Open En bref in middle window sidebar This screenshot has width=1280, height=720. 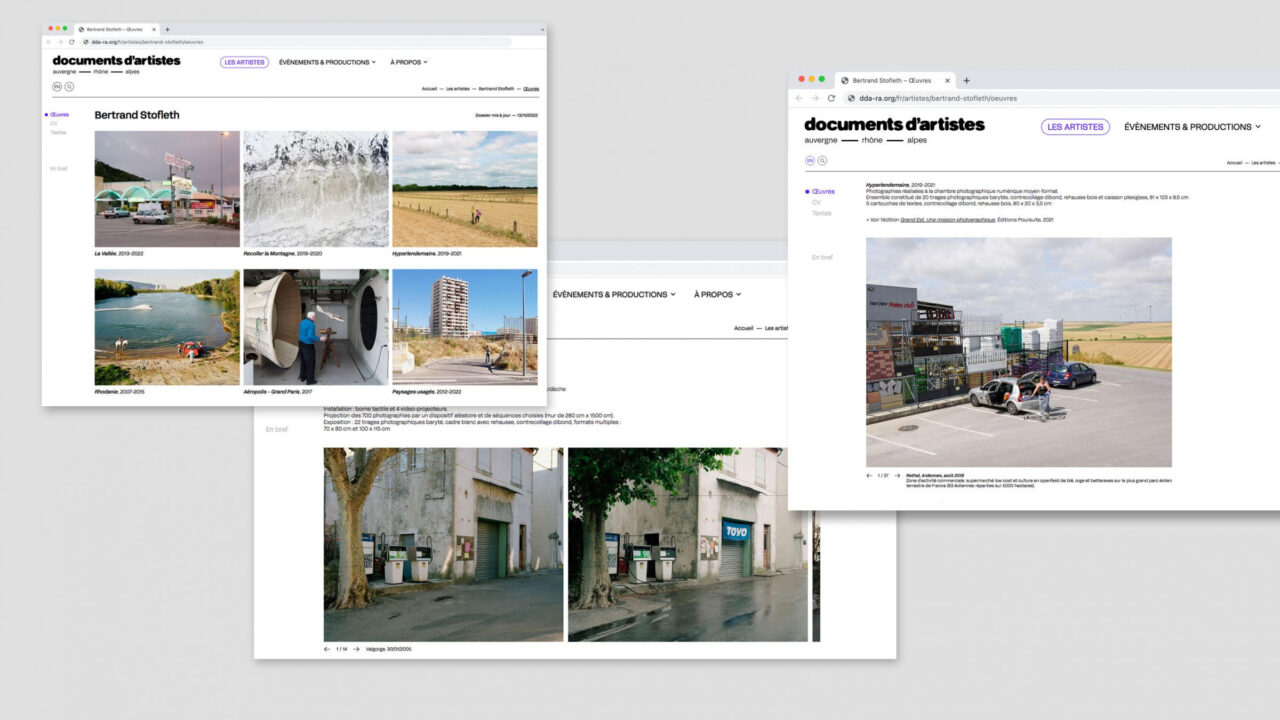tap(277, 429)
